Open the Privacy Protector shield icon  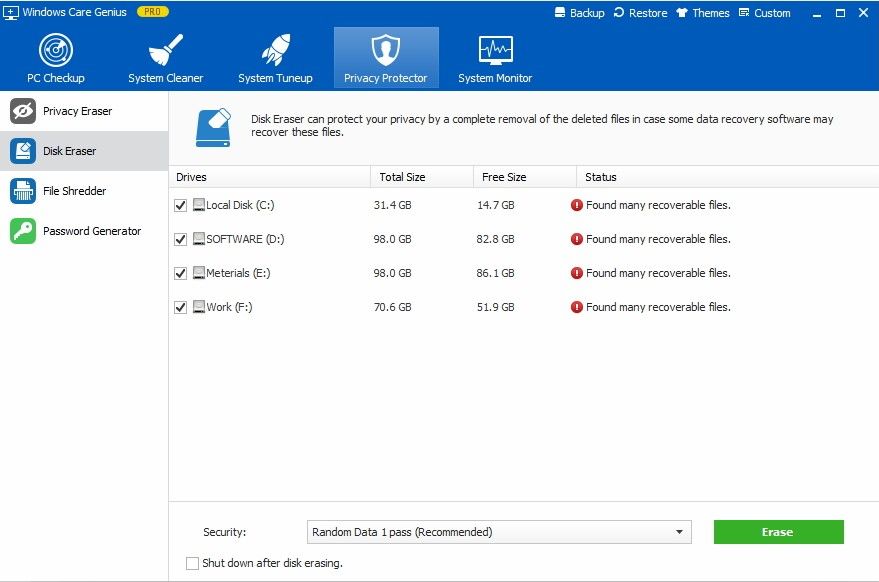(x=386, y=50)
